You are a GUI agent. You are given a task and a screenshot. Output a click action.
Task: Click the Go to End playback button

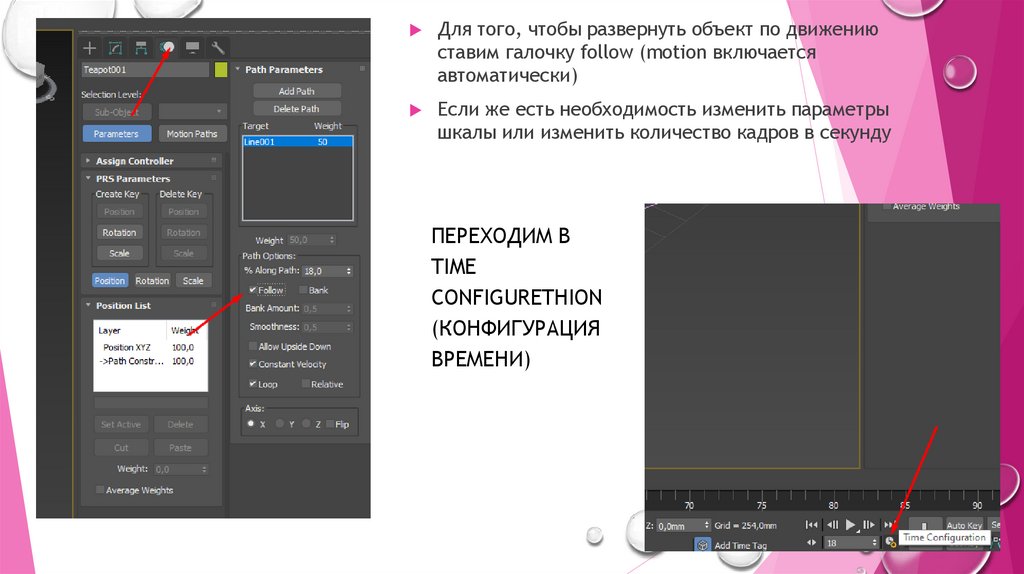point(888,524)
